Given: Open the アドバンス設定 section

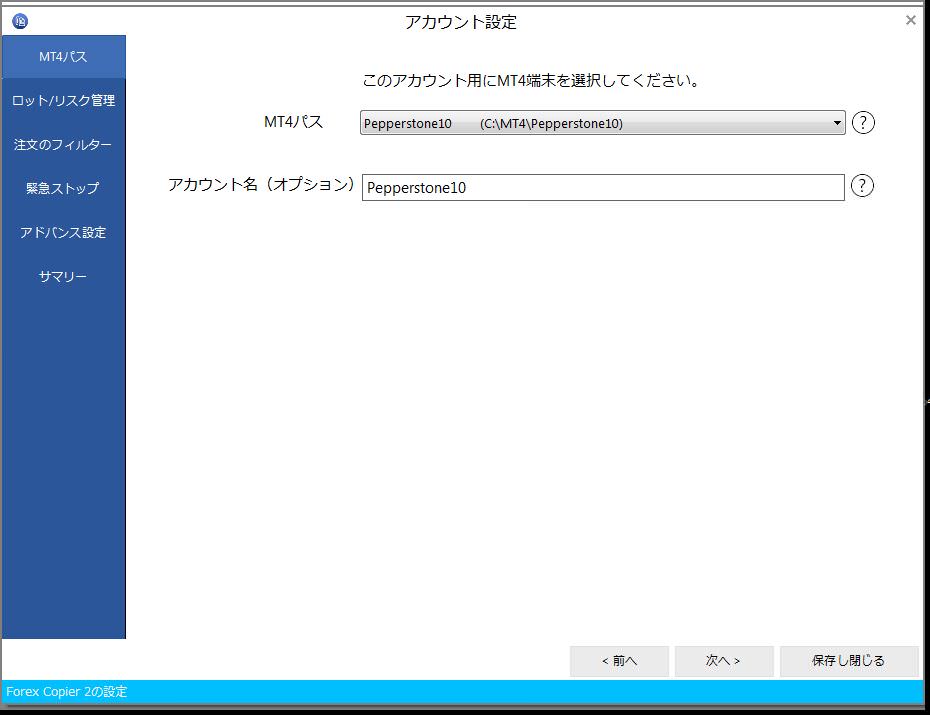Looking at the screenshot, I should pos(62,232).
